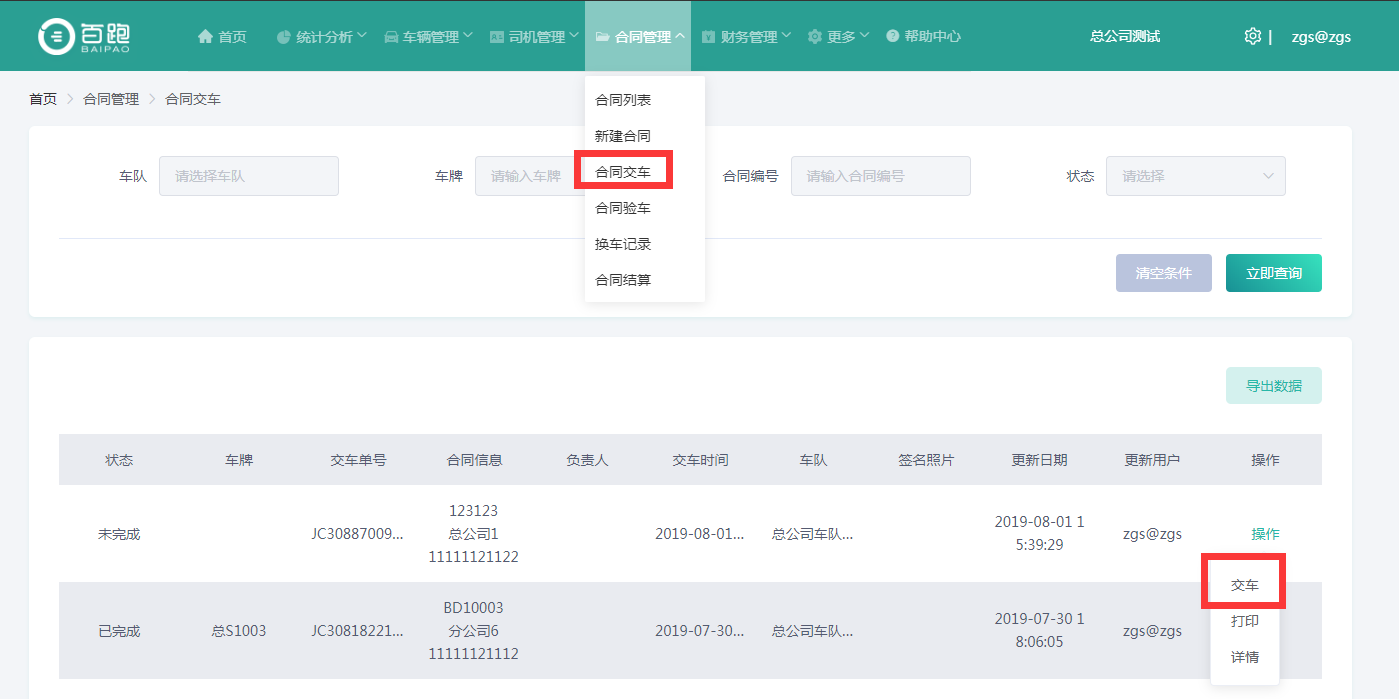The image size is (1399, 699).
Task: Open the 车队 selection field
Action: click(x=248, y=176)
